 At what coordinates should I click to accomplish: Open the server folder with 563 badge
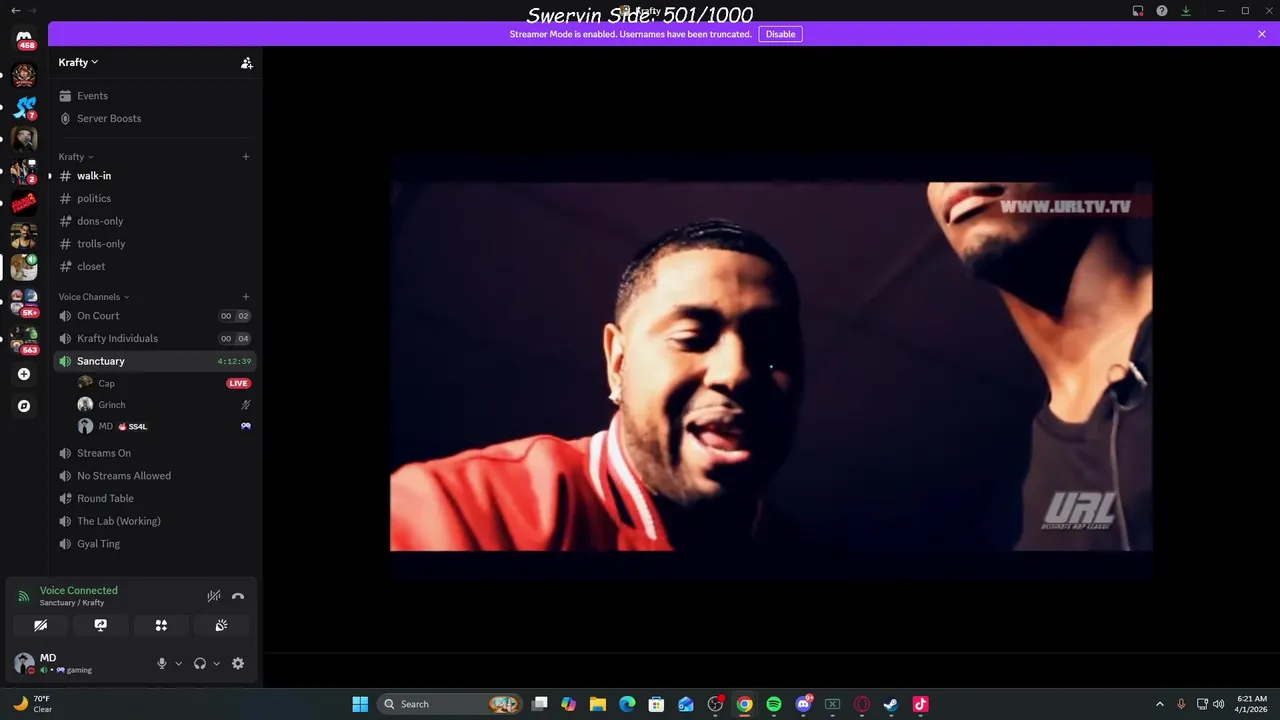[24, 339]
